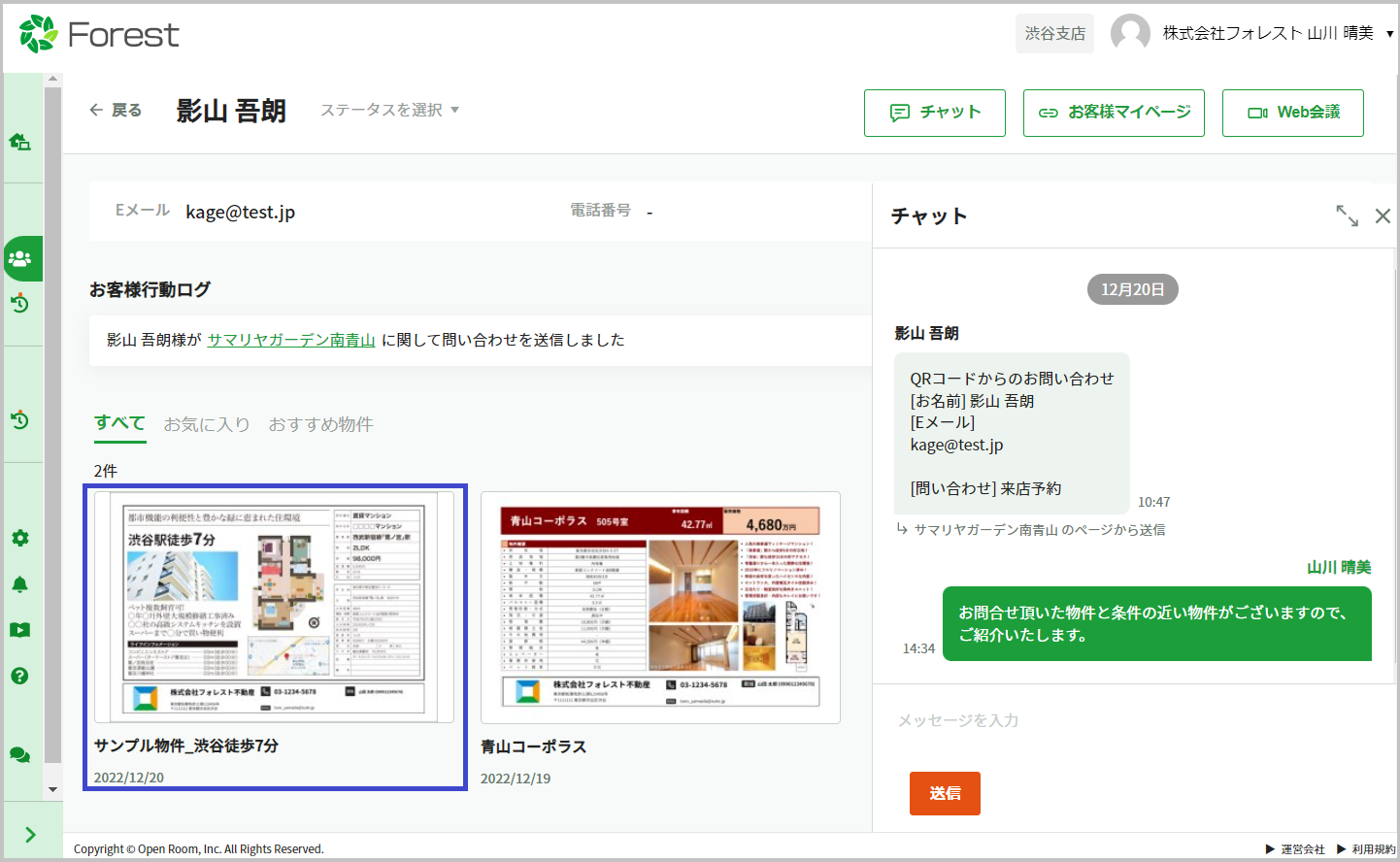Open the user account dropdown arrow
The height and width of the screenshot is (862, 1400).
click(1389, 34)
